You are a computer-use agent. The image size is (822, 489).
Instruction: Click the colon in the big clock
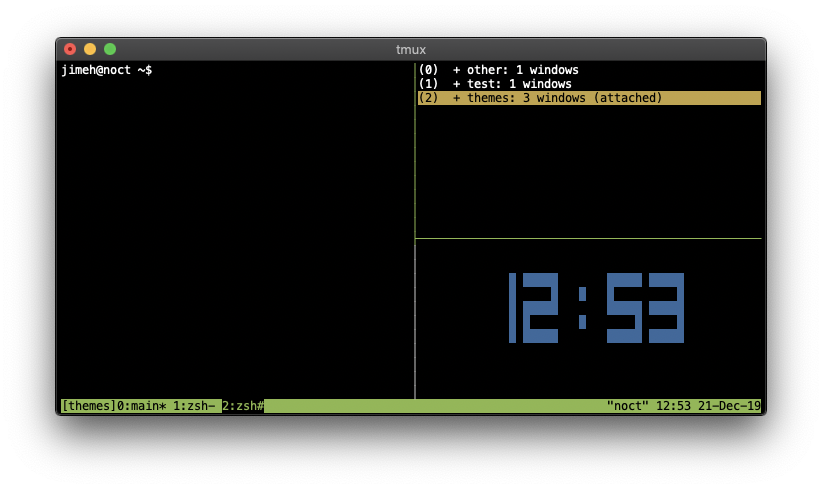(x=582, y=308)
